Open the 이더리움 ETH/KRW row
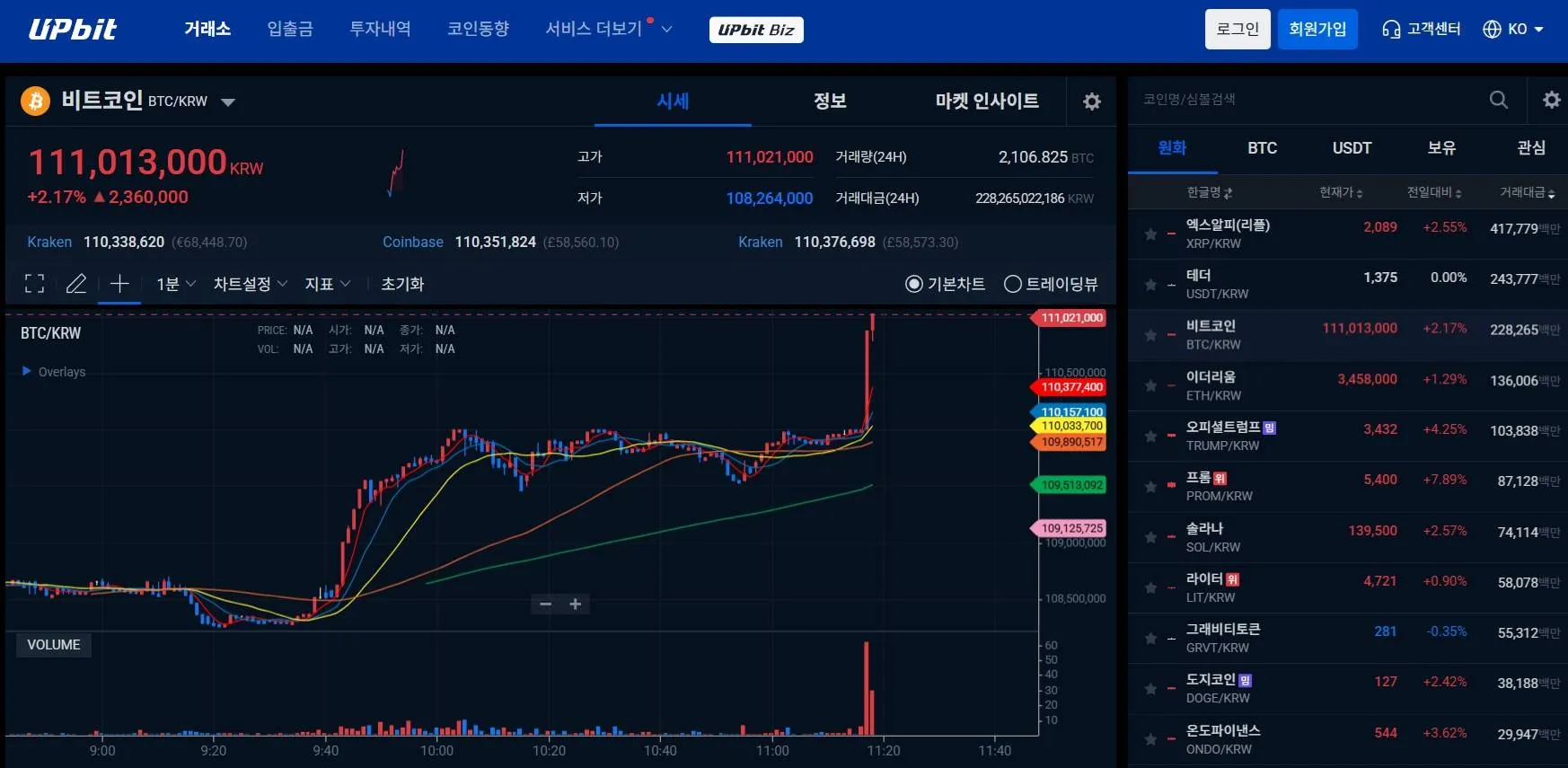The height and width of the screenshot is (768, 1568). click(1348, 386)
